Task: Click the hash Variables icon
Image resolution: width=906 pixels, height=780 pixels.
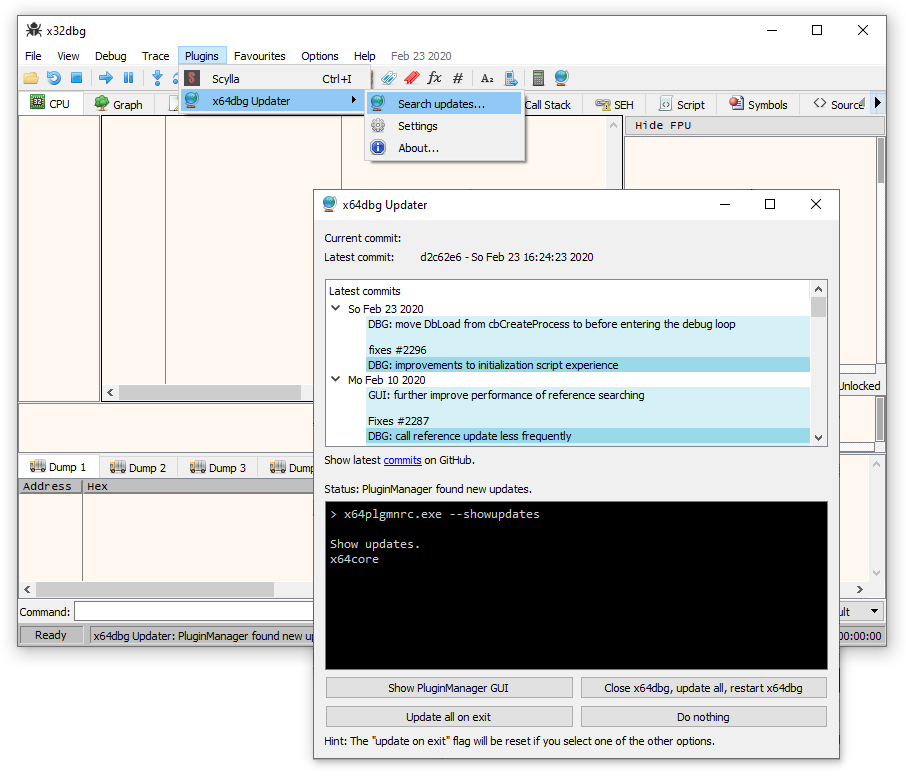Action: 458,78
